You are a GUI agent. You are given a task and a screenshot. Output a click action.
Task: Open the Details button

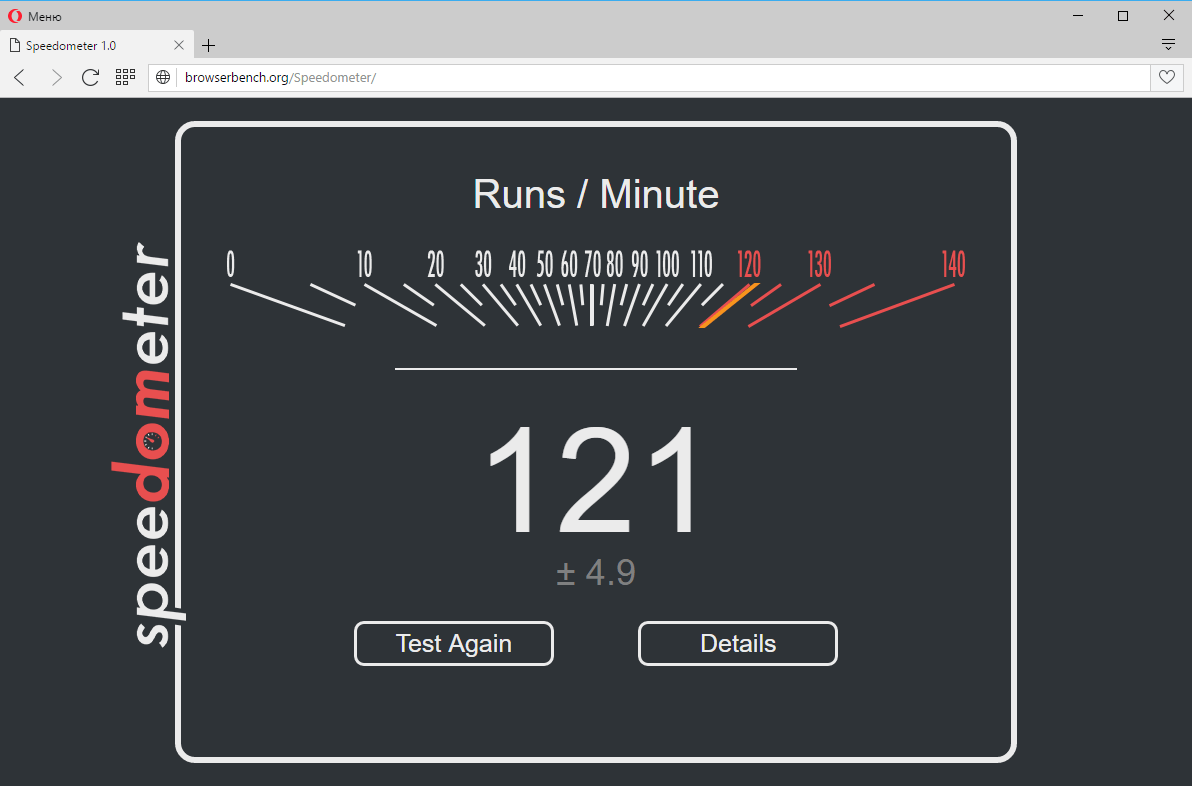pyautogui.click(x=738, y=644)
